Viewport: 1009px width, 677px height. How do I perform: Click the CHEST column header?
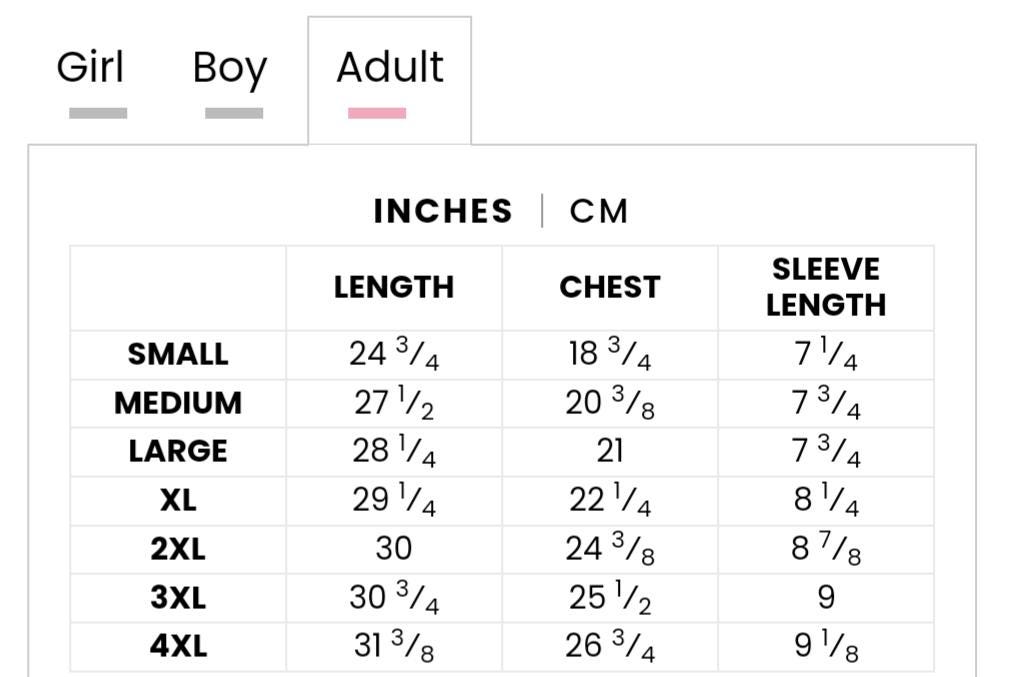pos(610,287)
